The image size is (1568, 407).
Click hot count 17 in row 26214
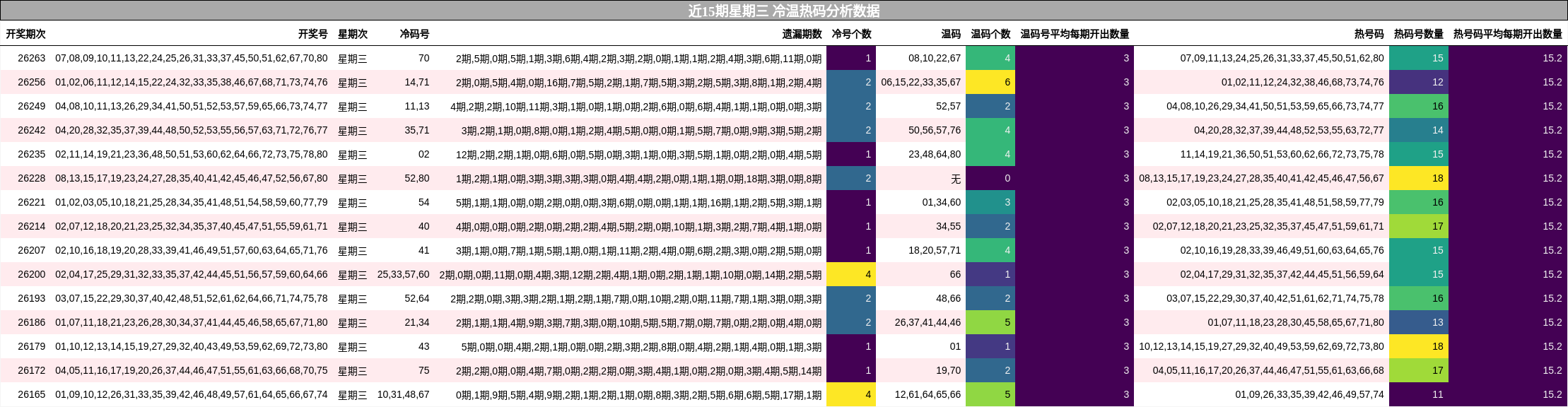point(1419,226)
